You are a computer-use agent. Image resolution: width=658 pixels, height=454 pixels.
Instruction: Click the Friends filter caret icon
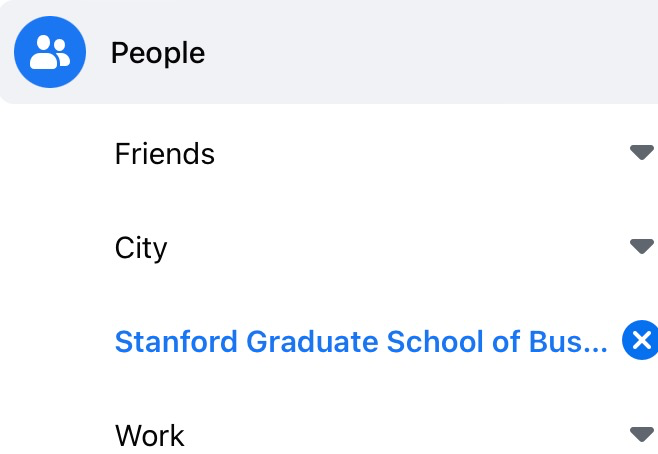point(641,152)
